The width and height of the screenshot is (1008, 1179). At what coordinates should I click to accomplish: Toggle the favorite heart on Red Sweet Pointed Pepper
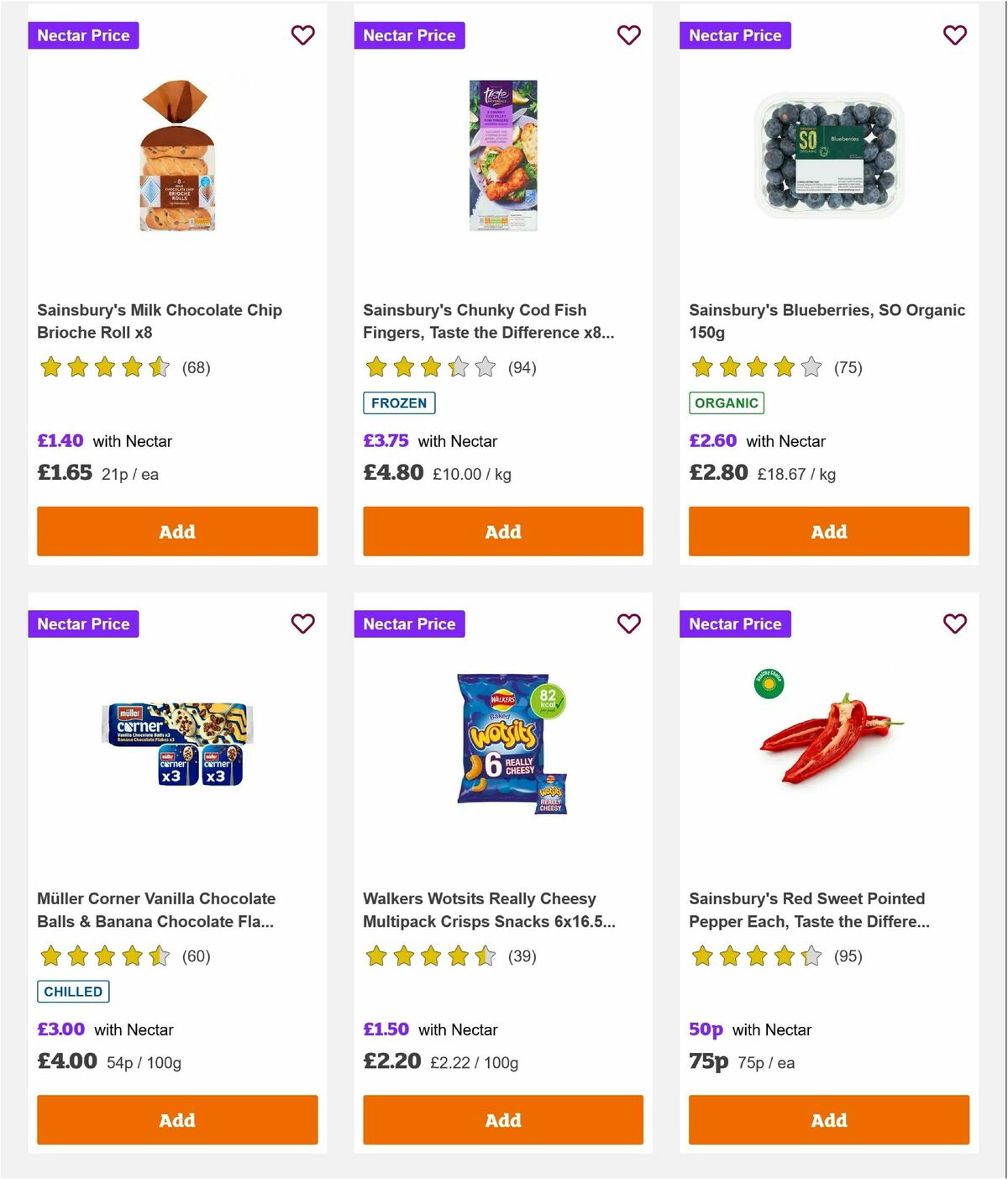pyautogui.click(x=954, y=624)
